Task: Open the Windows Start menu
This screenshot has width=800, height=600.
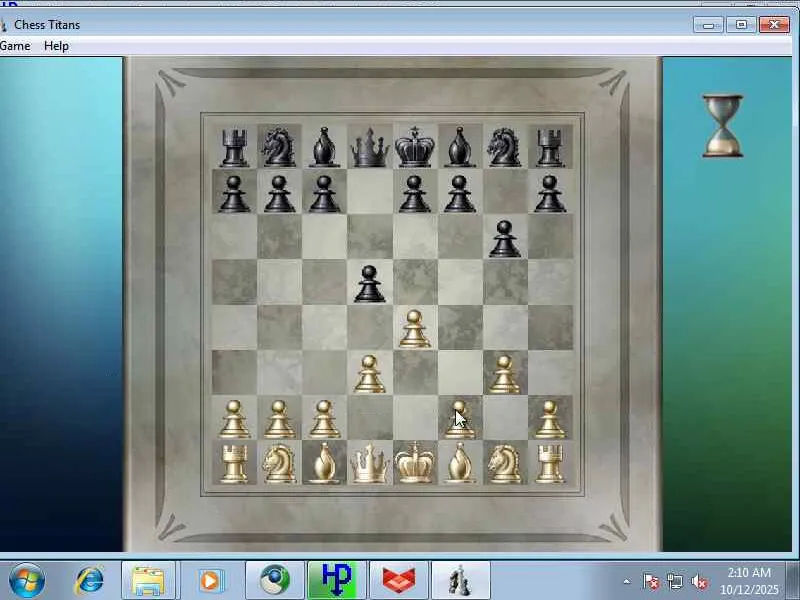Action: click(27, 580)
